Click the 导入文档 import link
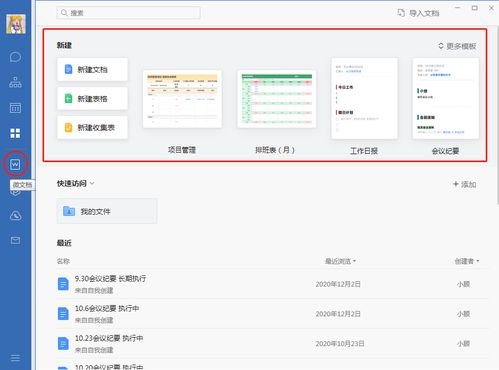The height and width of the screenshot is (370, 499). pos(418,13)
